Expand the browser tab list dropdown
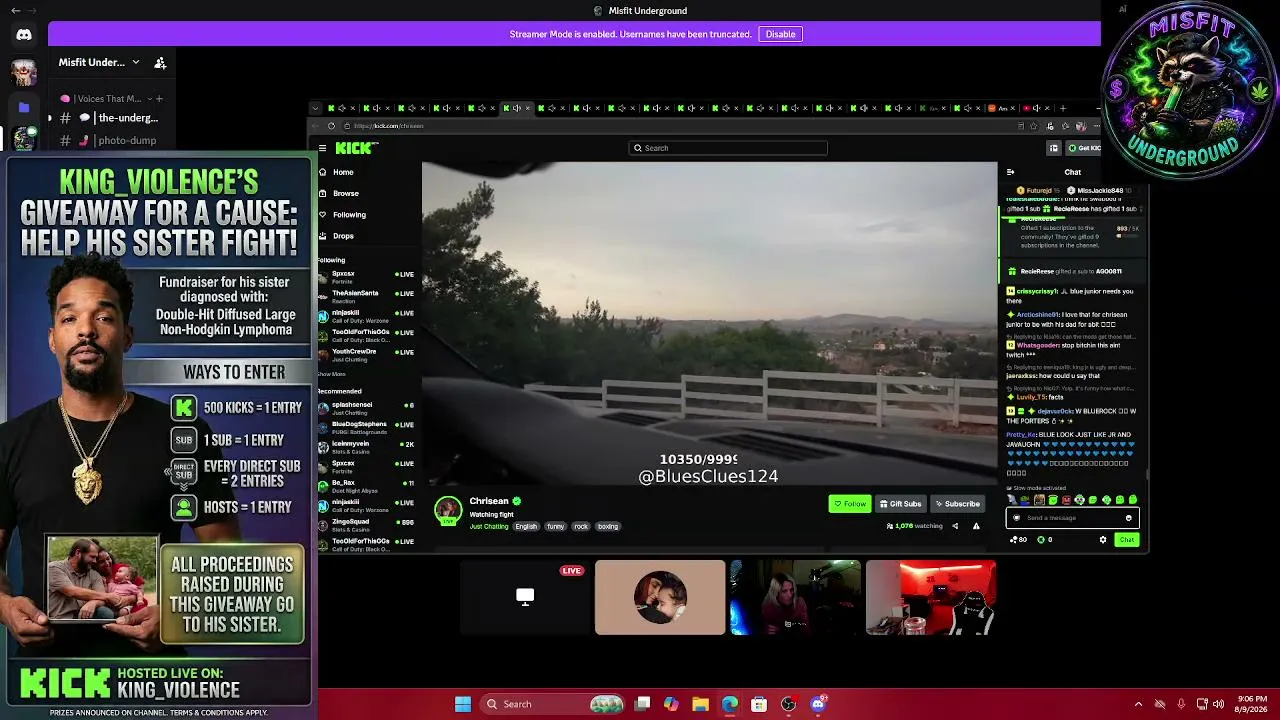Viewport: 1280px width, 720px height. click(x=315, y=108)
